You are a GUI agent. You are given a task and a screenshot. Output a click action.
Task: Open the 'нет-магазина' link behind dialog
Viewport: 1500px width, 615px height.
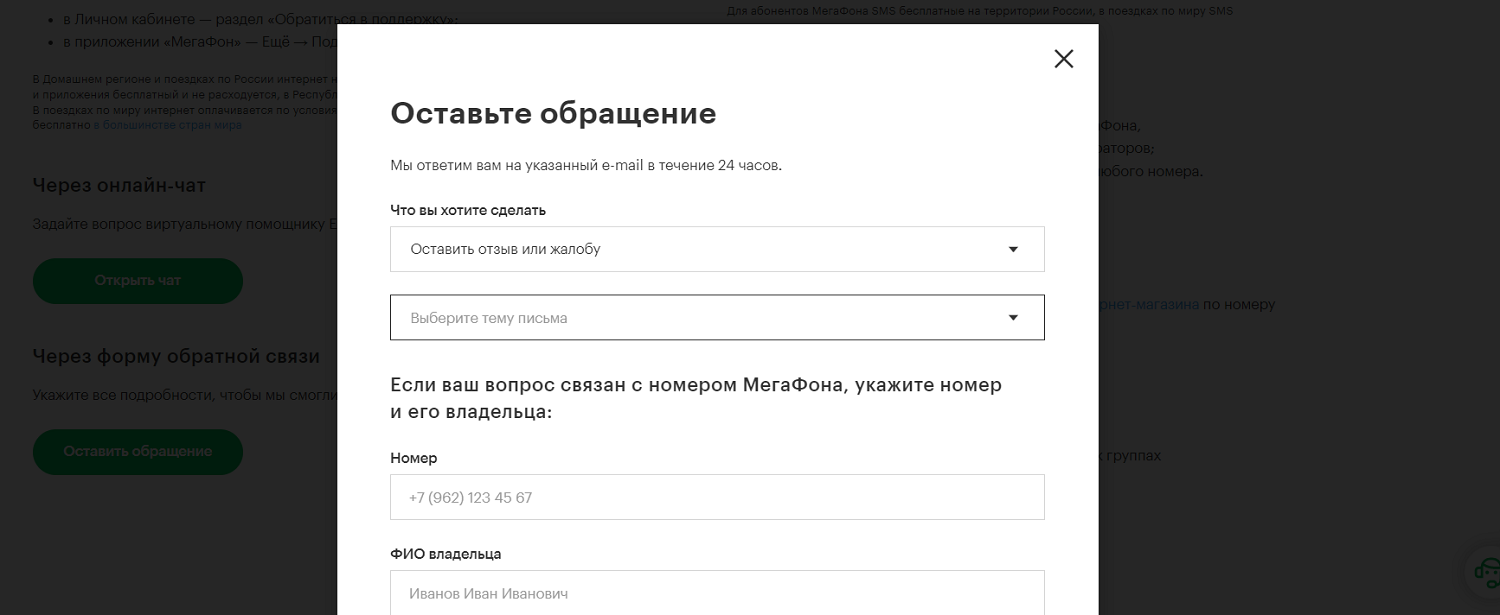pyautogui.click(x=1148, y=304)
